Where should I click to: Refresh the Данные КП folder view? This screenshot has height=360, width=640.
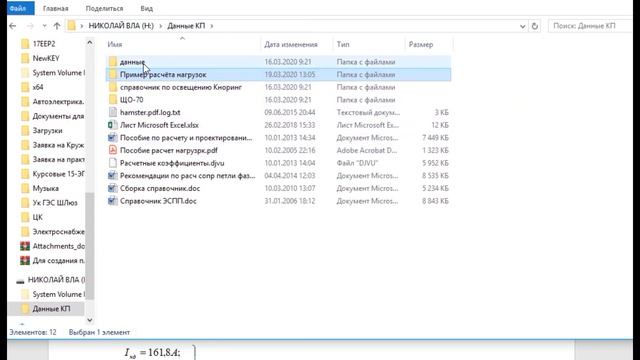coord(535,26)
